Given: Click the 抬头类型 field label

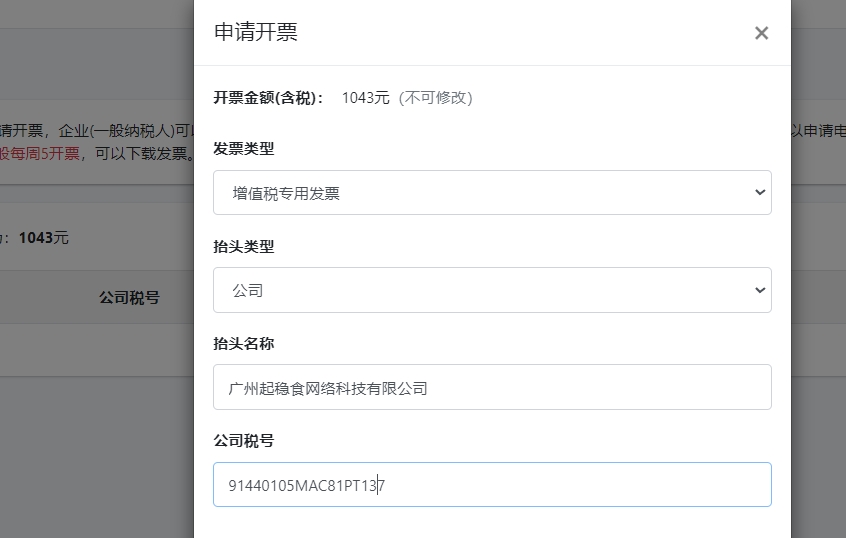Looking at the screenshot, I should (x=243, y=246).
